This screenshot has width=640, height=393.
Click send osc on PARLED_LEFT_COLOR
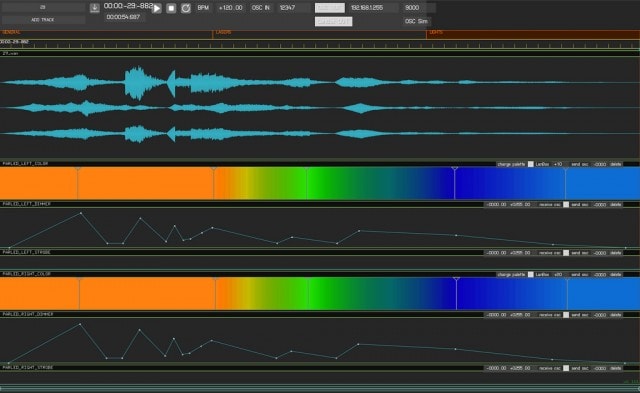tap(580, 164)
